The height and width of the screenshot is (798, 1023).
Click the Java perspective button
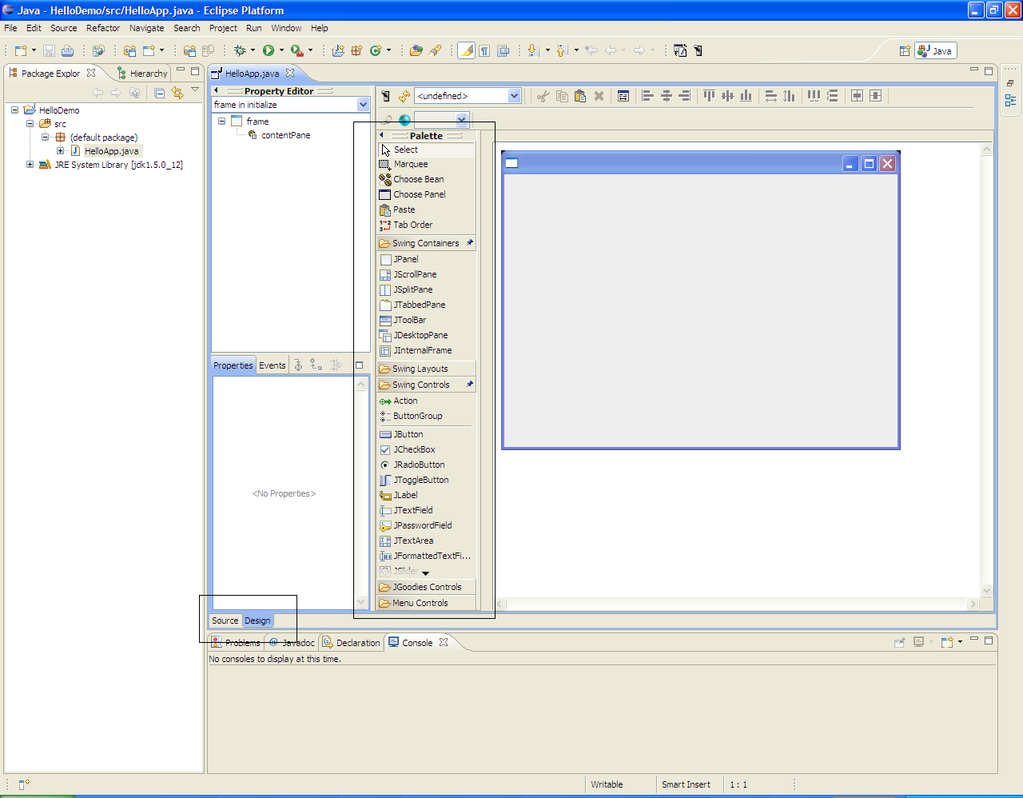pyautogui.click(x=936, y=51)
